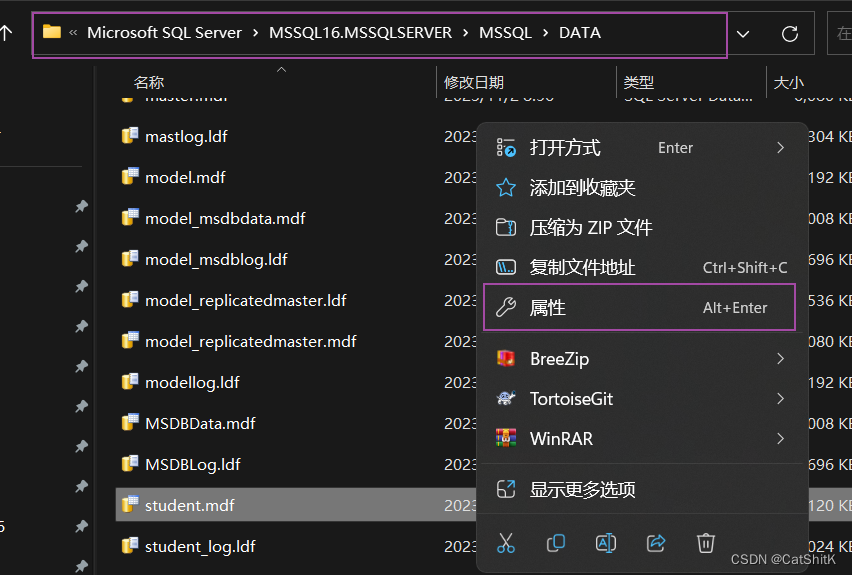Select file model_replicatedmaster.mdf
Screen dimensions: 852x575
pyautogui.click(x=250, y=341)
